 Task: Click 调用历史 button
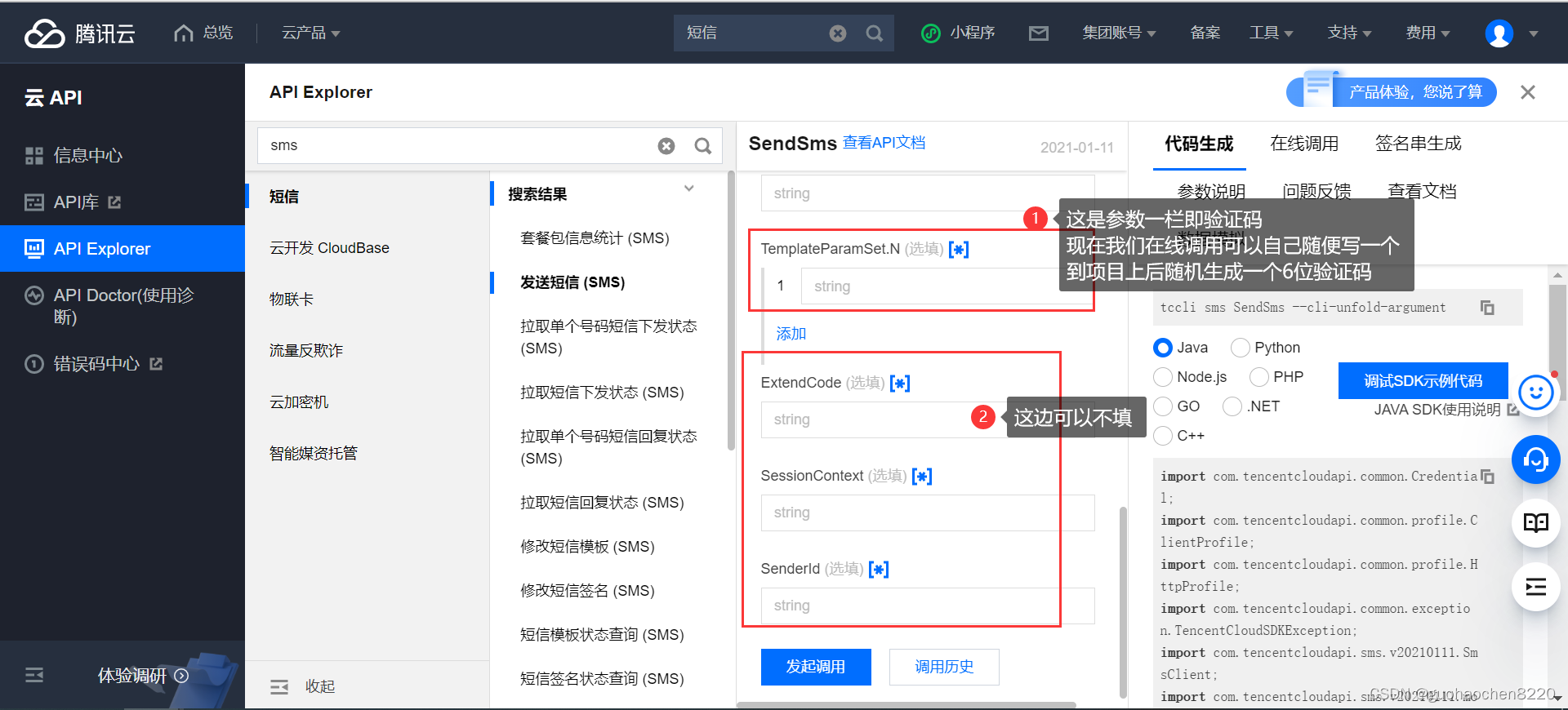[944, 667]
